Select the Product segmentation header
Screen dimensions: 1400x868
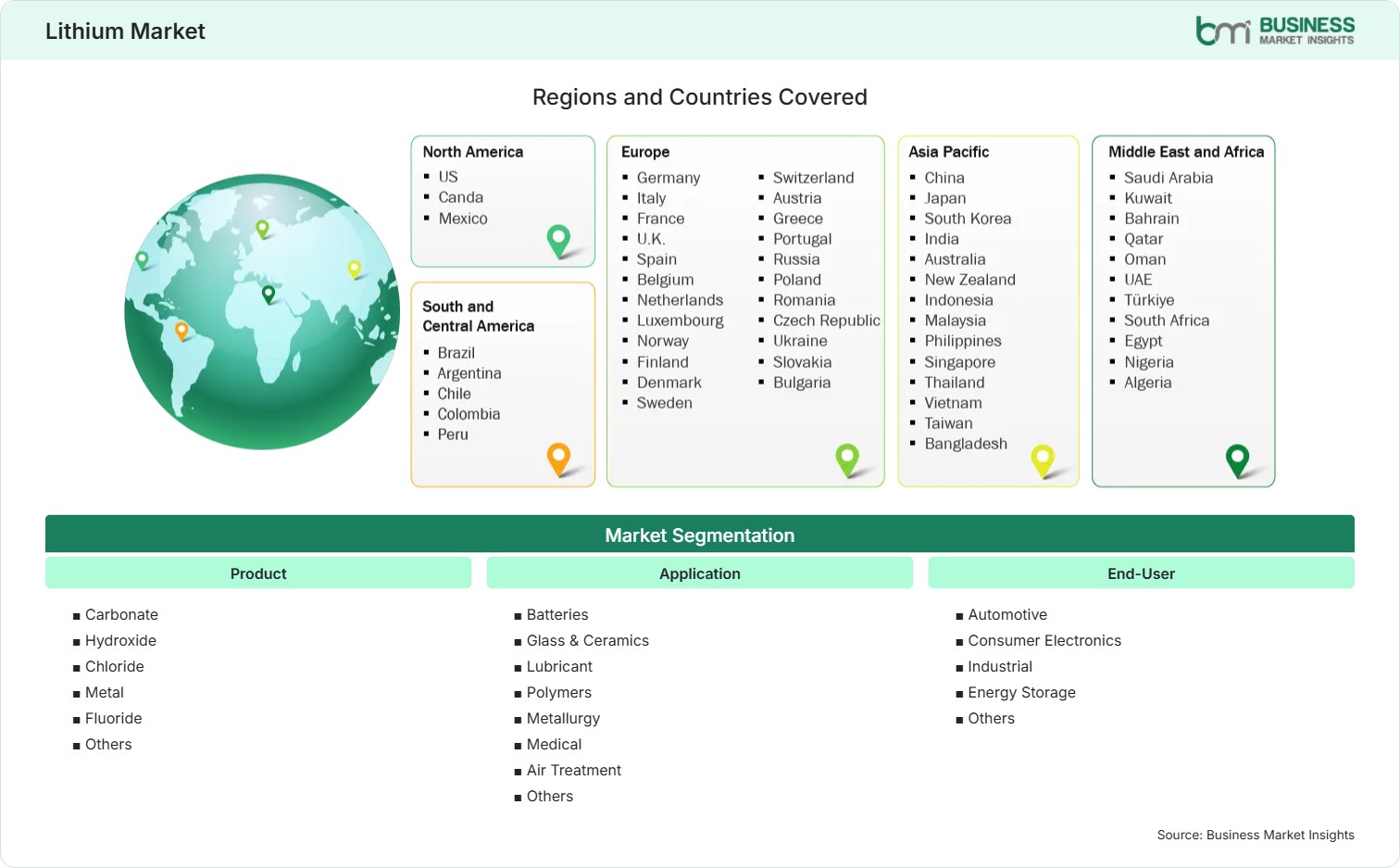point(258,573)
